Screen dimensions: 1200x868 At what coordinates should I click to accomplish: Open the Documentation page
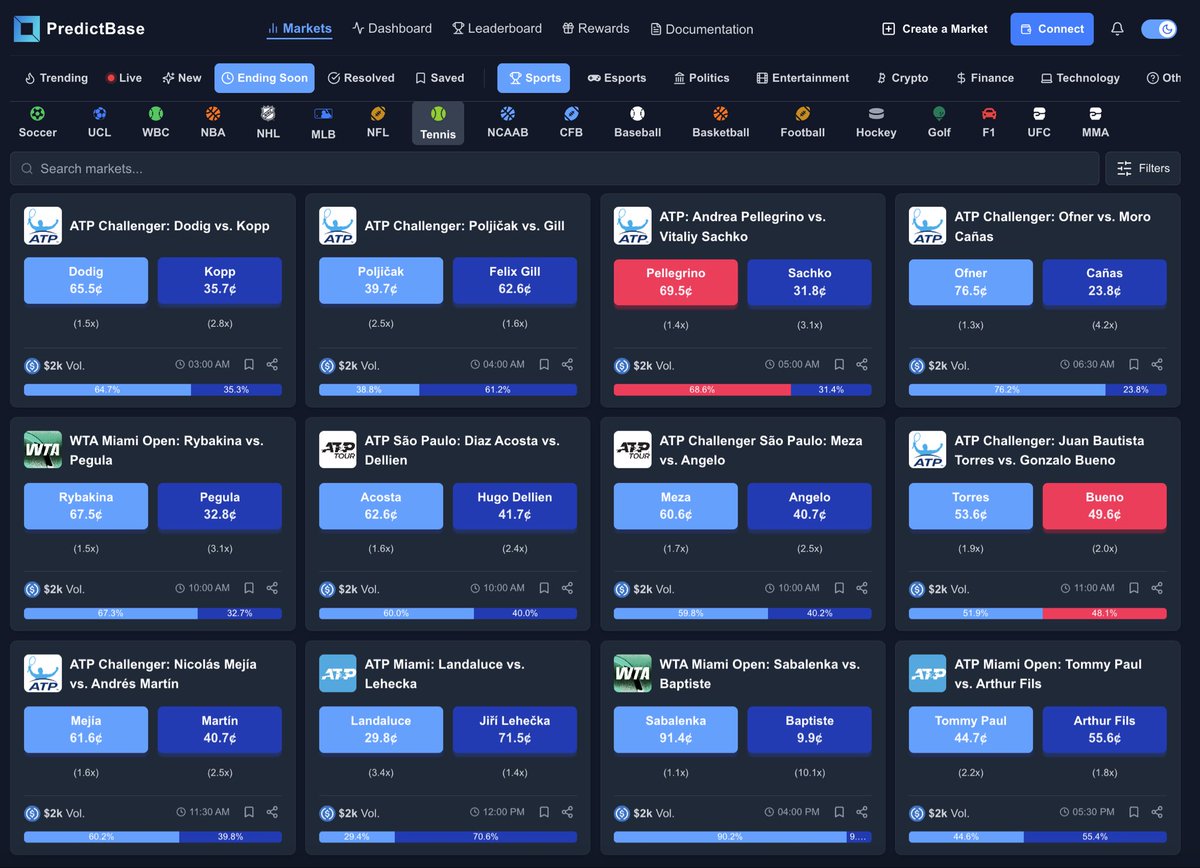702,29
